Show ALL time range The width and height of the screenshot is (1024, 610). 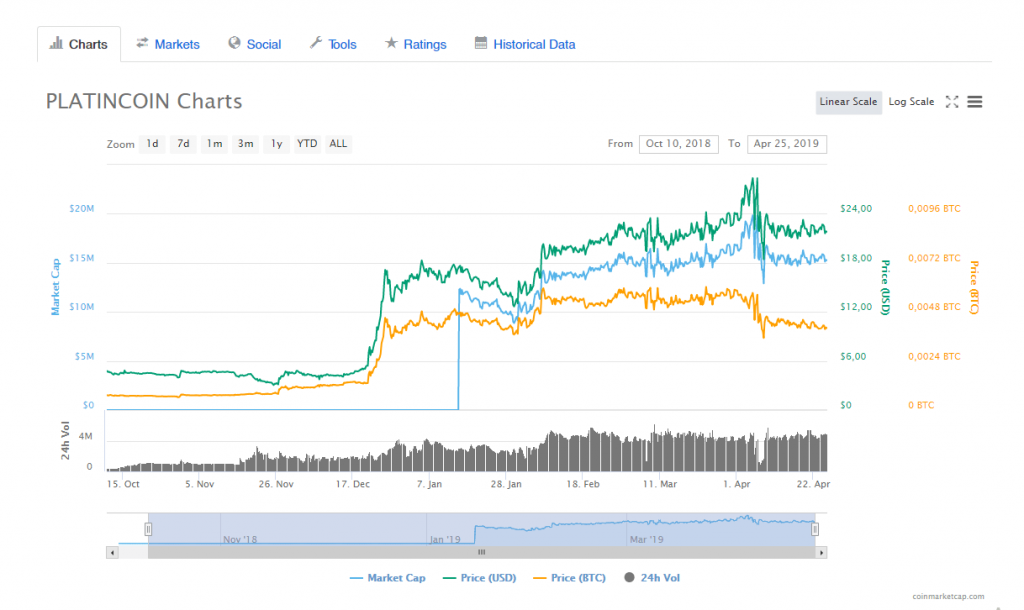tap(338, 144)
